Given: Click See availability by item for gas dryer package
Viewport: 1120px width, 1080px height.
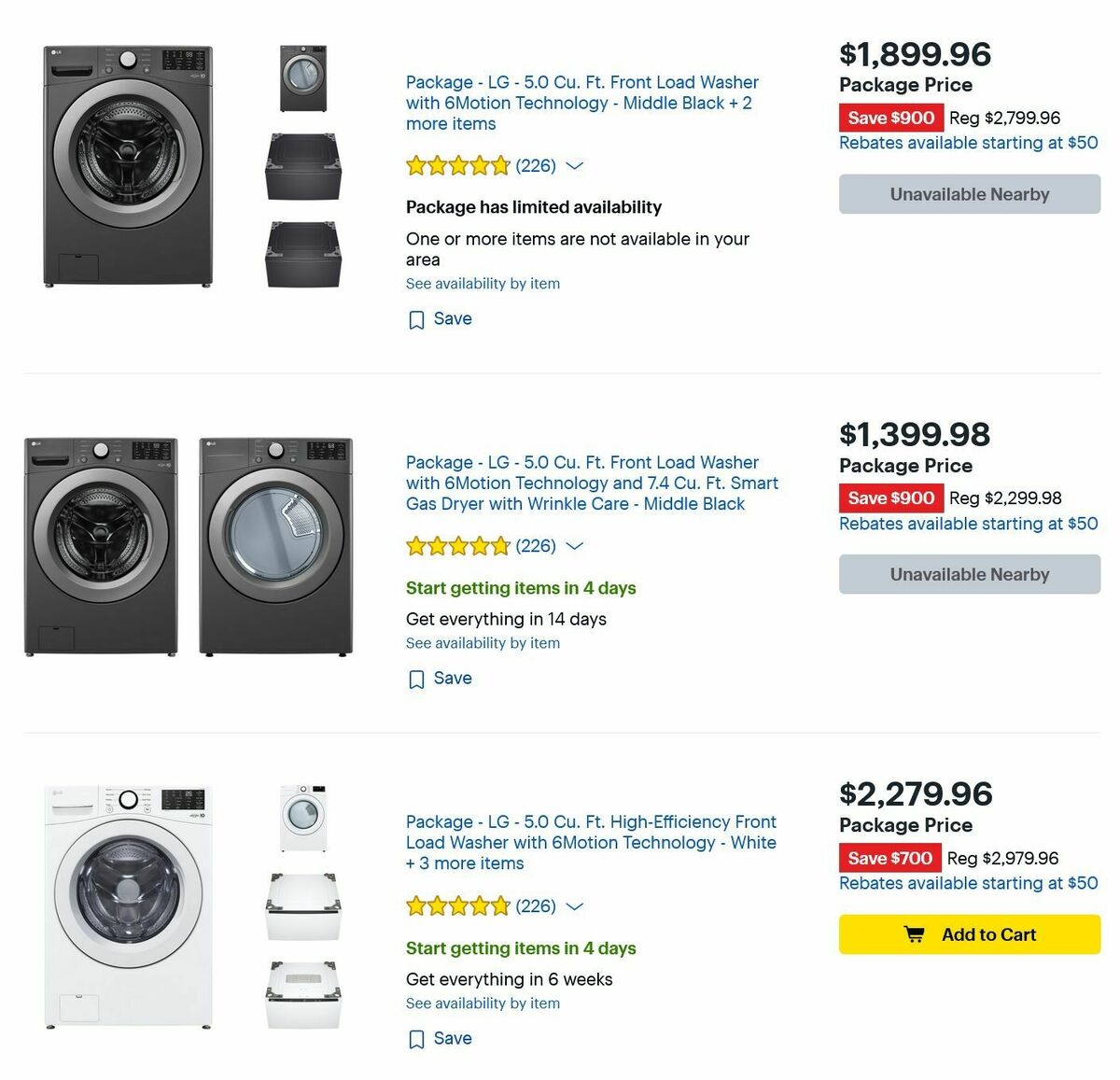Looking at the screenshot, I should (482, 643).
